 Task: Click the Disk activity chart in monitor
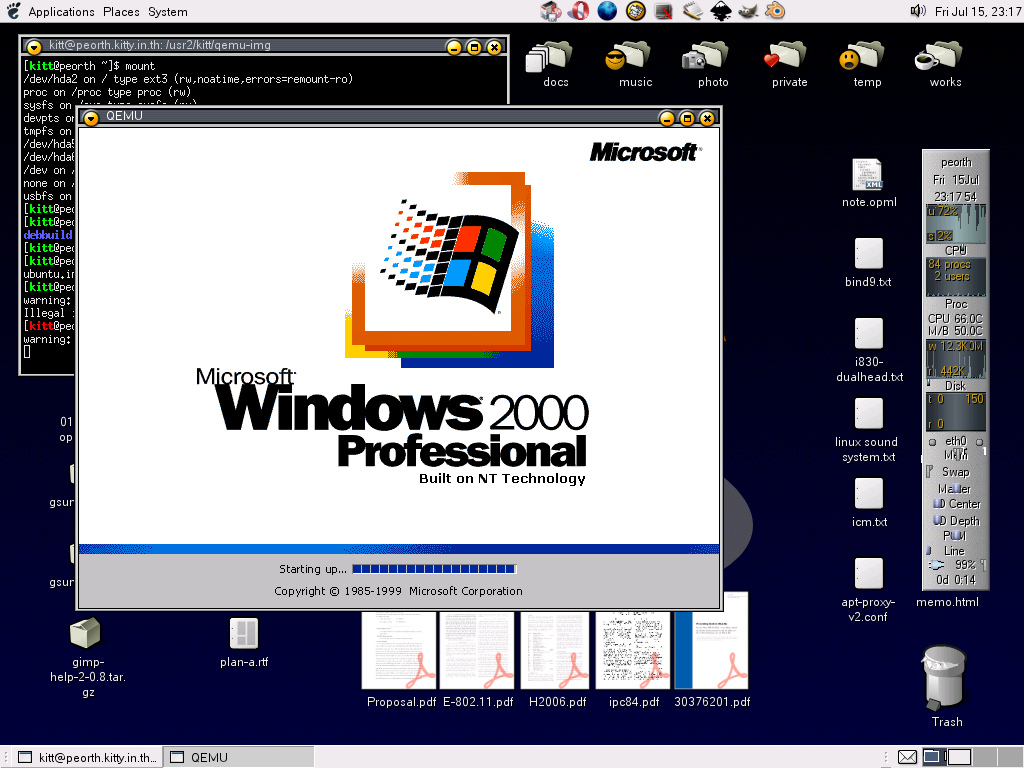pyautogui.click(x=956, y=359)
